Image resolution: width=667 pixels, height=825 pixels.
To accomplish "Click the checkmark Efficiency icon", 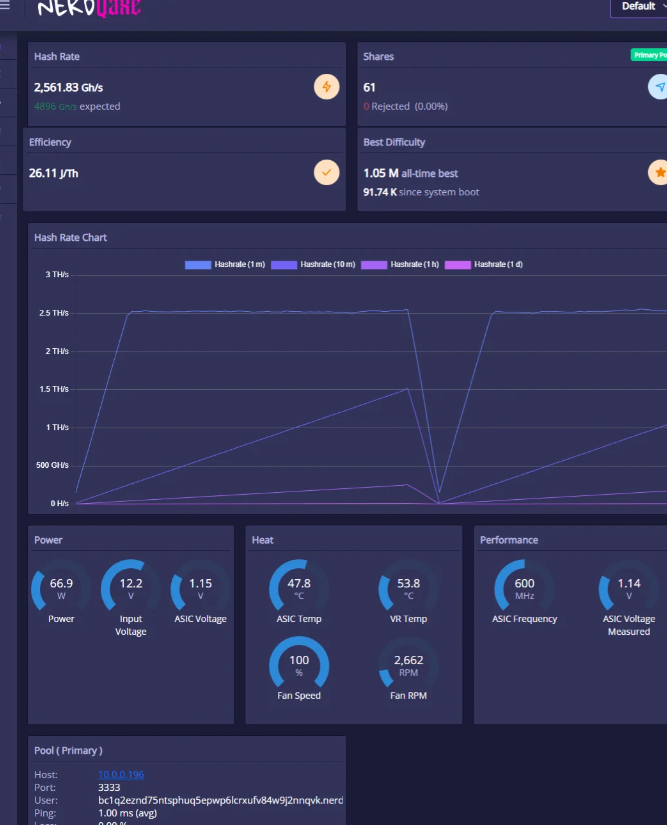I will (327, 172).
